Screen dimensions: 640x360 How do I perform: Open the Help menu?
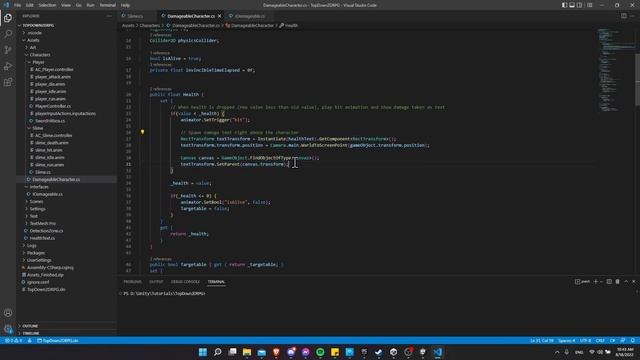pyautogui.click(x=125, y=5)
